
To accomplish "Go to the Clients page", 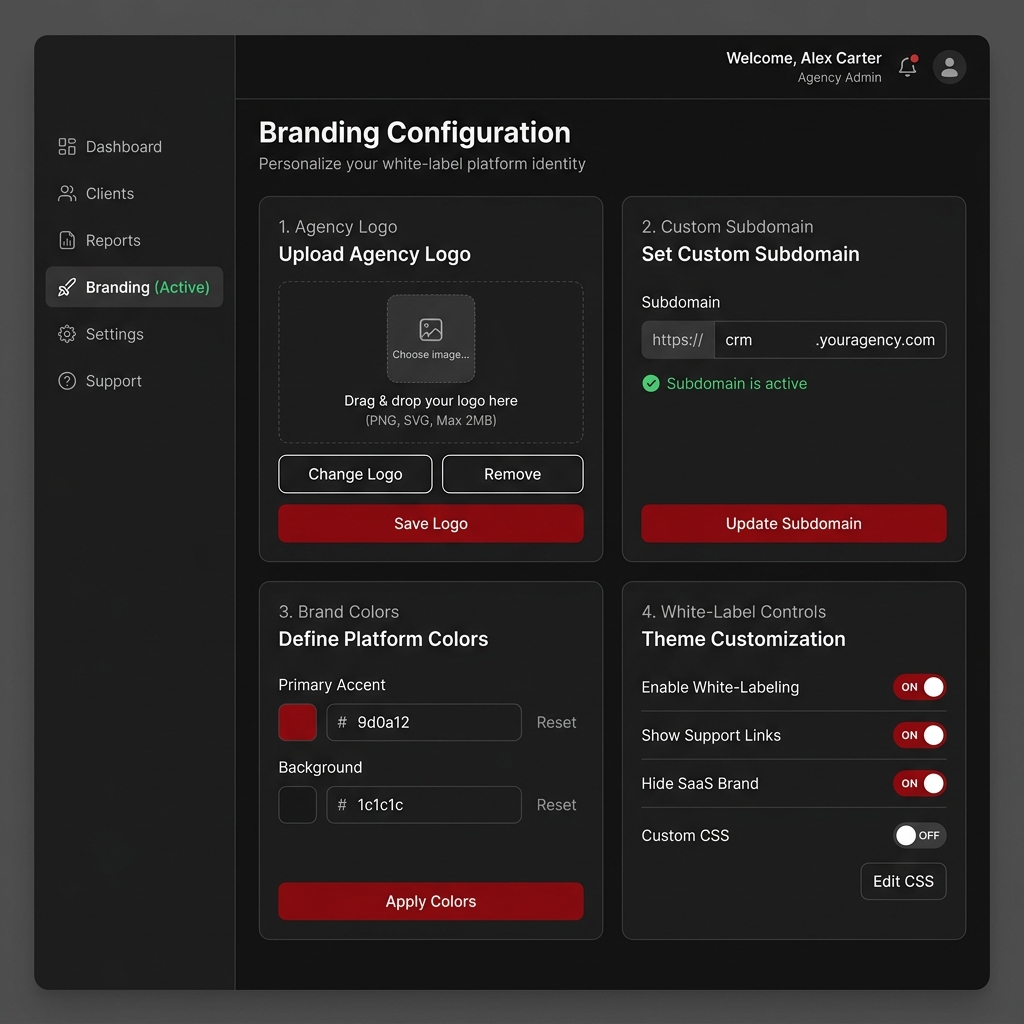I will (134, 193).
